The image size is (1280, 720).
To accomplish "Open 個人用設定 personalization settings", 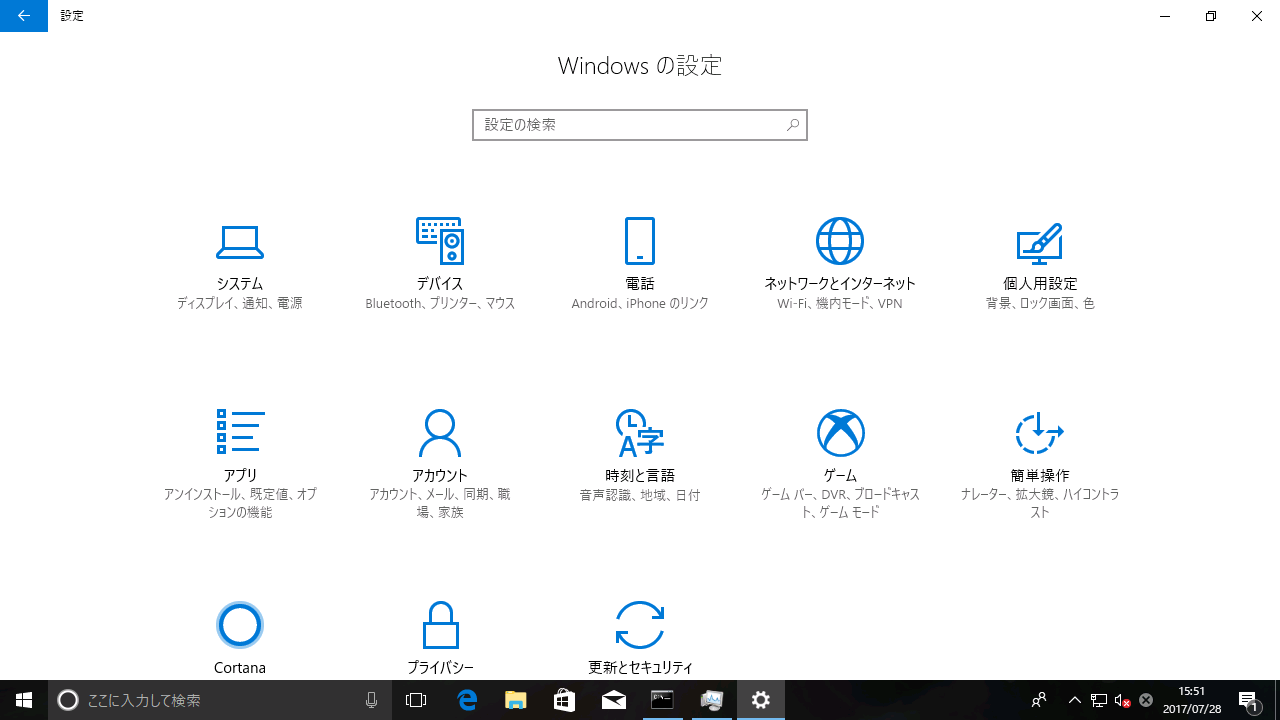I will pyautogui.click(x=1040, y=264).
